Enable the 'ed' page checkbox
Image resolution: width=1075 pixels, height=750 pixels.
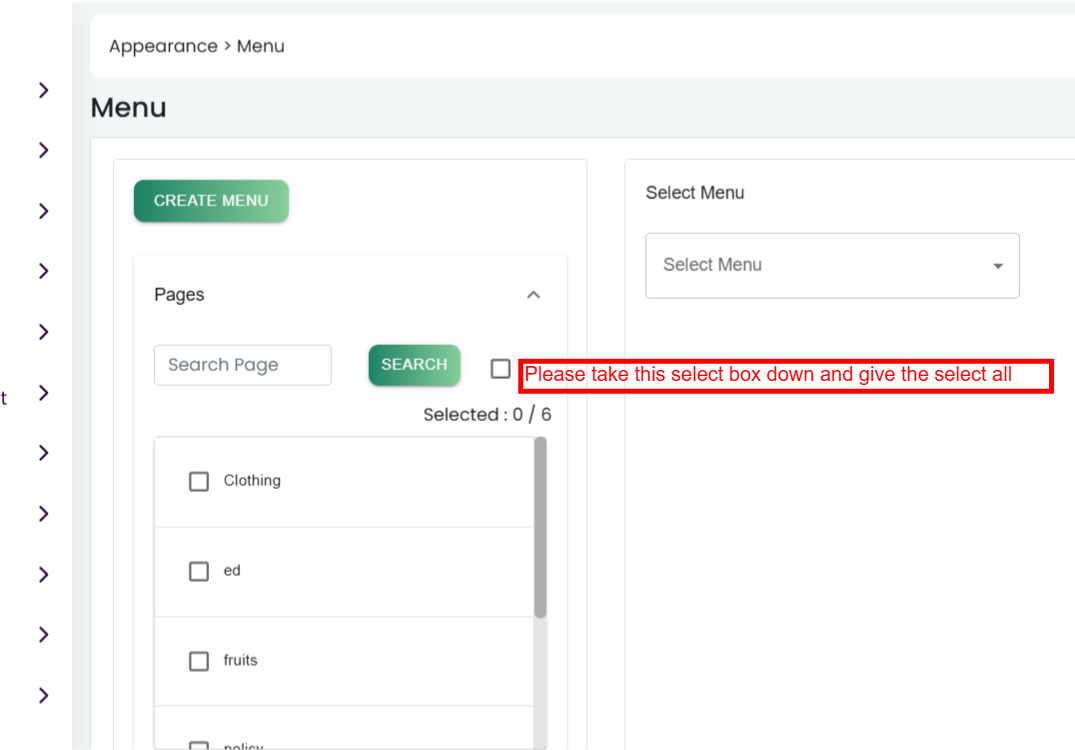(x=199, y=571)
